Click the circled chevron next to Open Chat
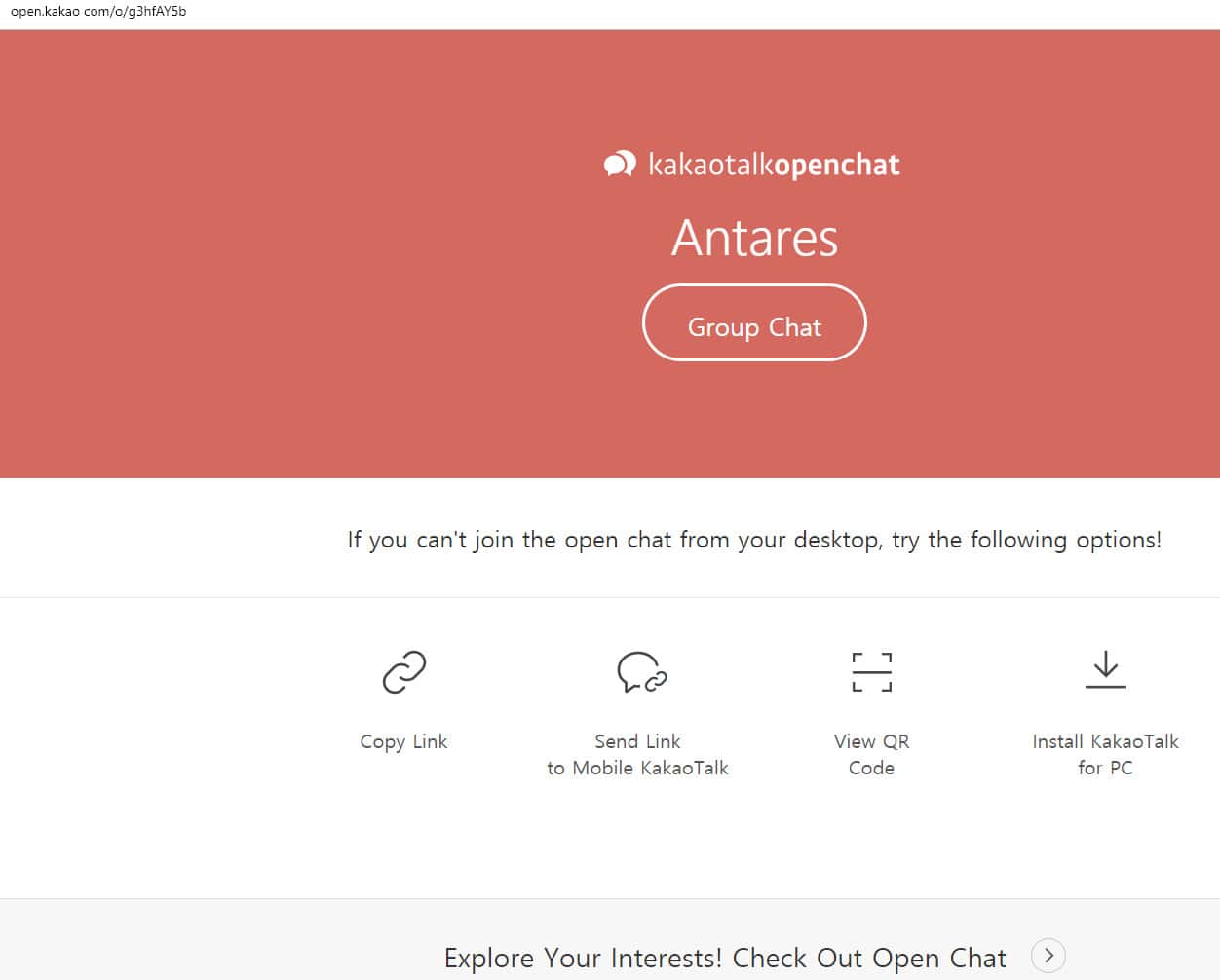Viewport: 1220px width, 980px height. tap(1048, 956)
